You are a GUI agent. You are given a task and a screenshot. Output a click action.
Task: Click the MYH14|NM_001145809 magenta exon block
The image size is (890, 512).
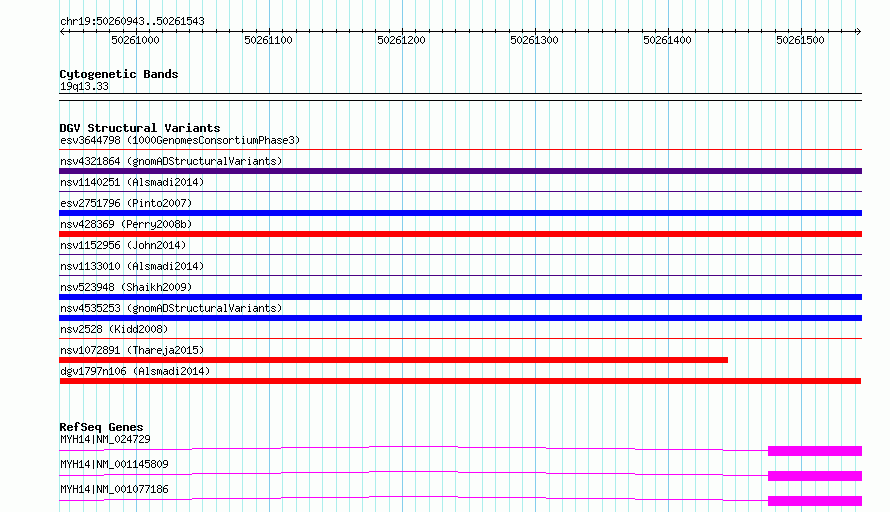pyautogui.click(x=815, y=476)
